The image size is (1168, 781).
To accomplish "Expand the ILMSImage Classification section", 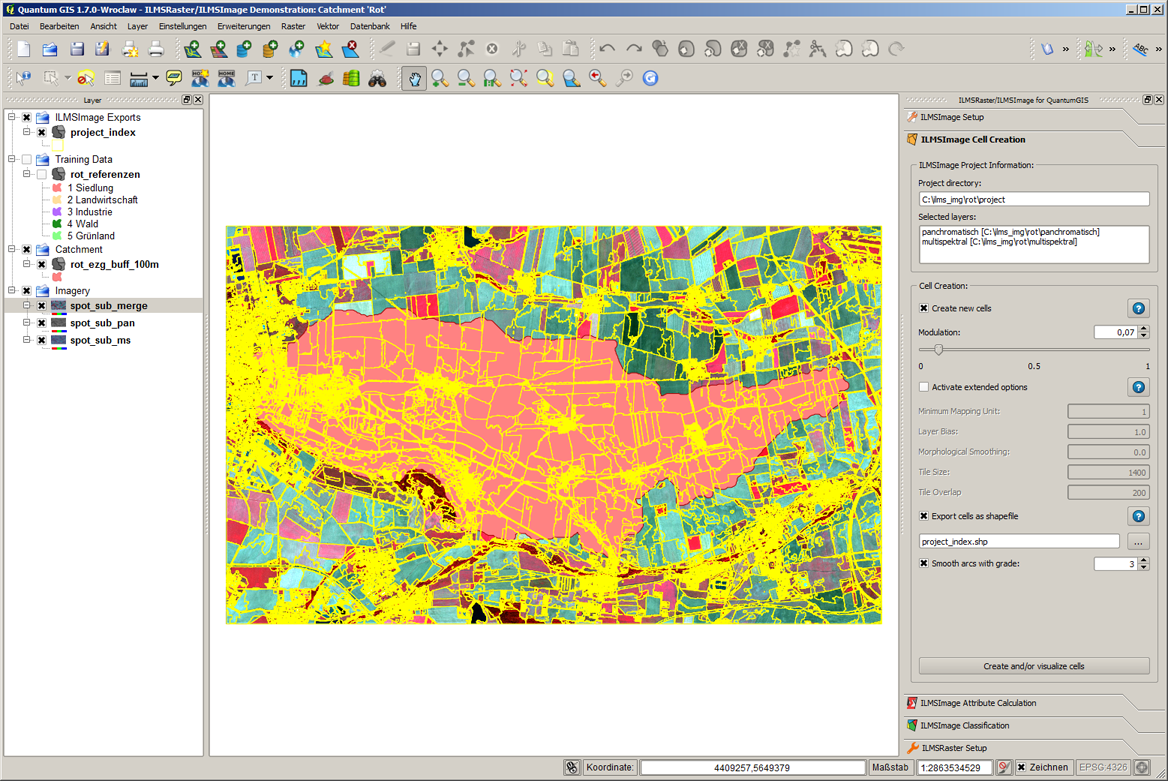I will coord(964,725).
